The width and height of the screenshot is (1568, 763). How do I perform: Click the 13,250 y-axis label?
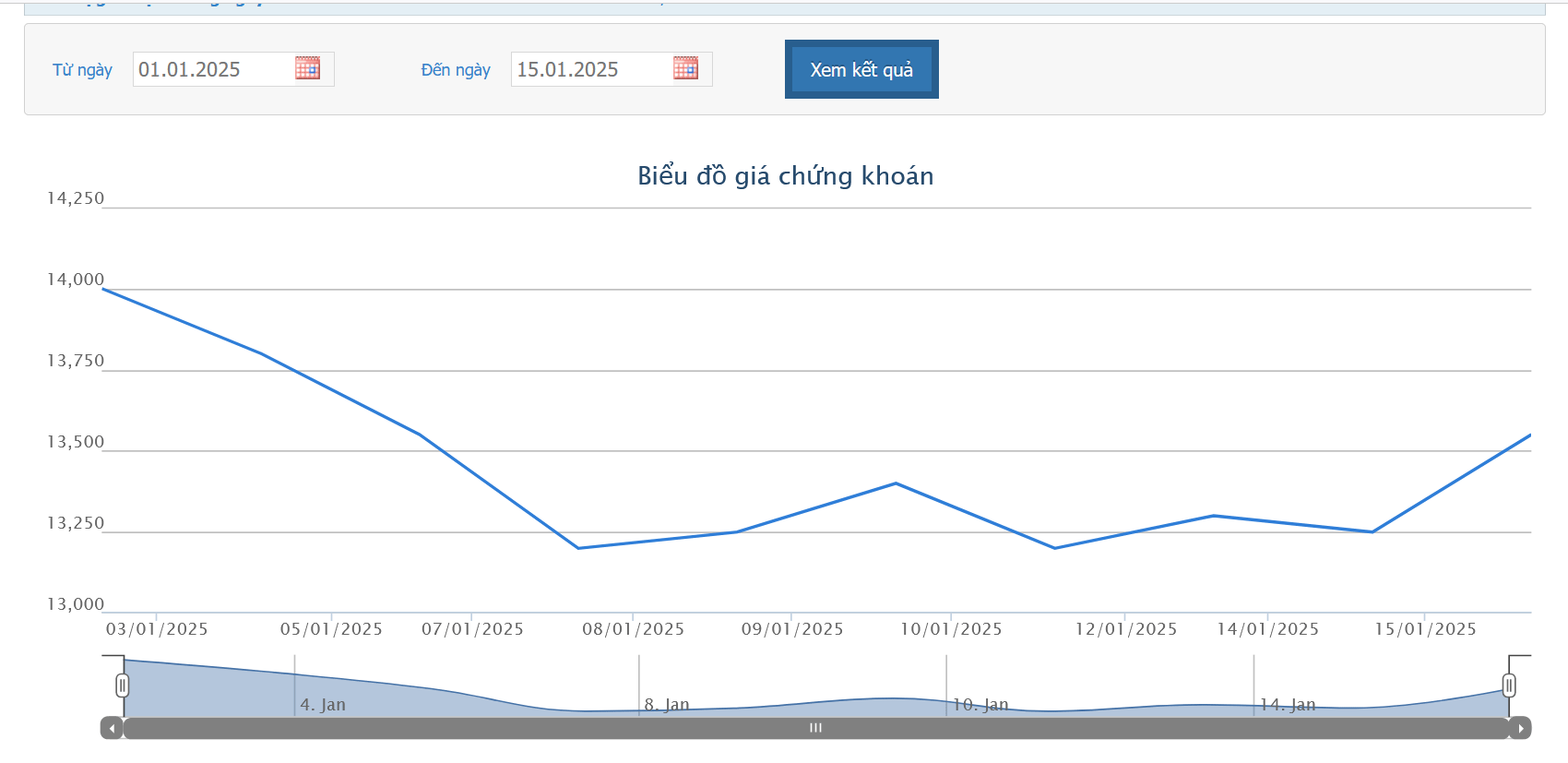tap(76, 523)
